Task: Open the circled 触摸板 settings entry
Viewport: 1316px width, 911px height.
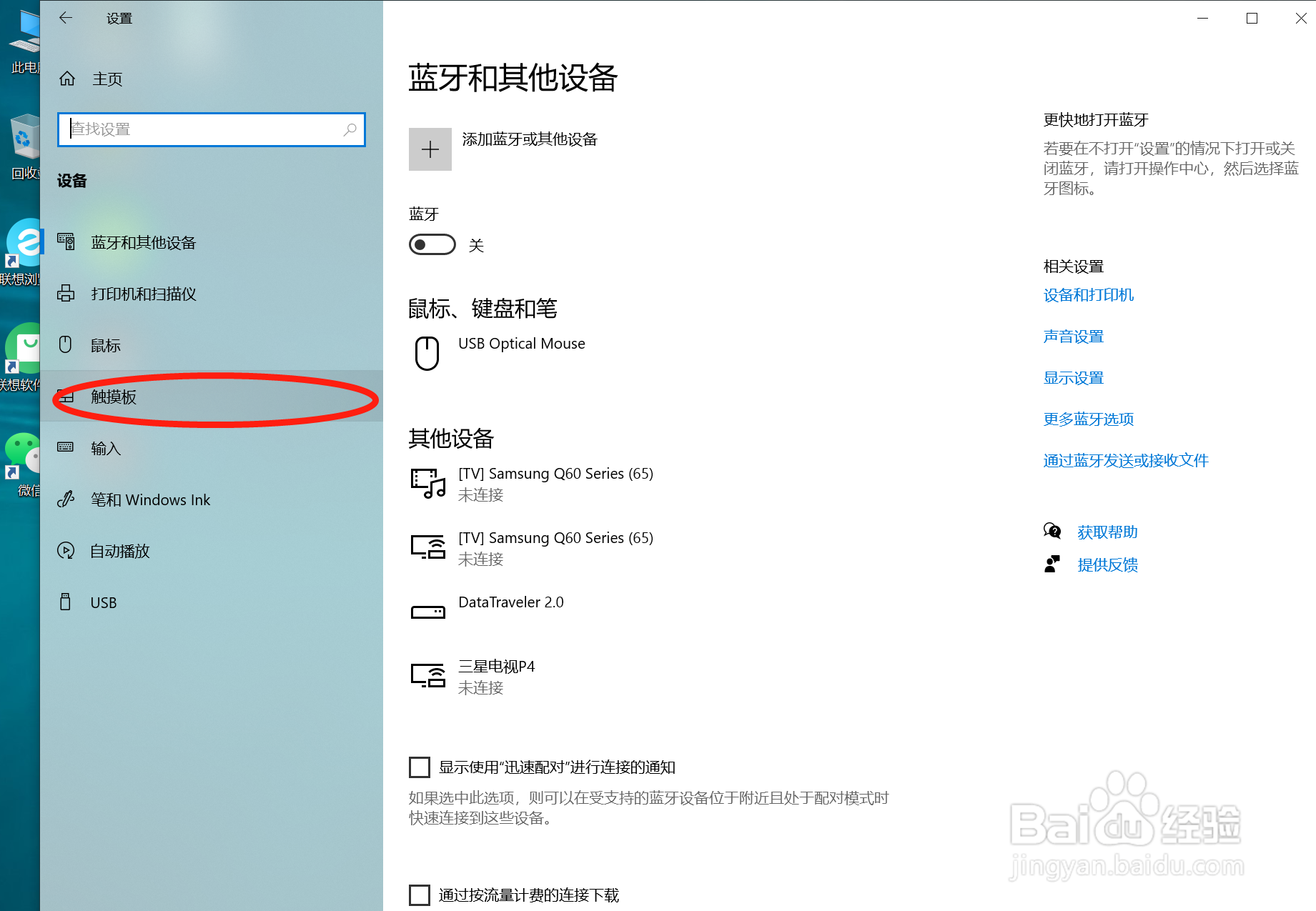Action: [x=114, y=397]
